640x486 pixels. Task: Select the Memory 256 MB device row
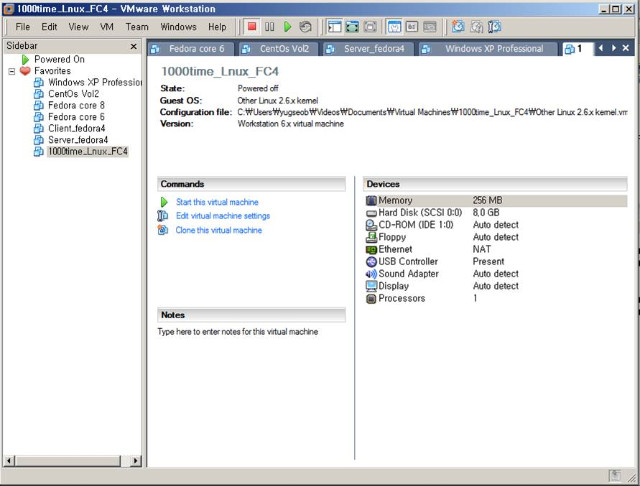tap(496, 200)
